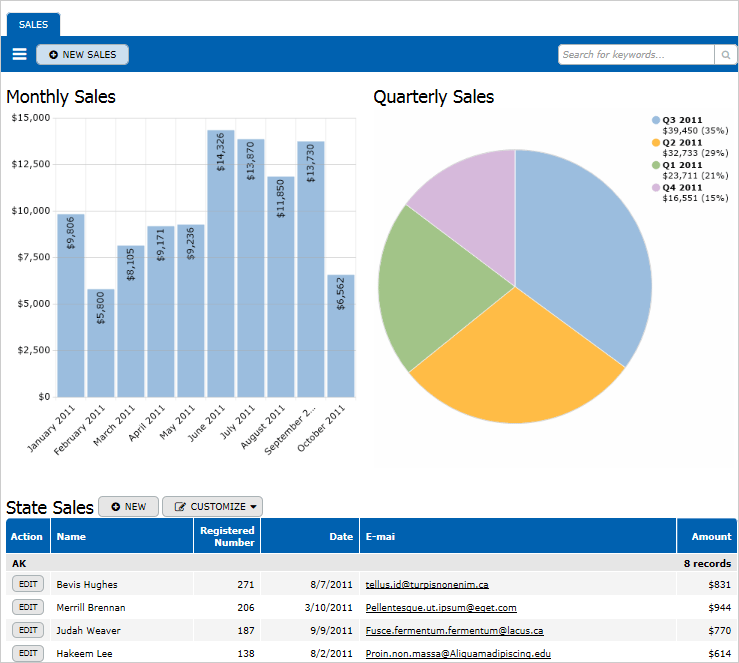The image size is (739, 663).
Task: Click the February 2011 bar $5,800
Action: tap(101, 343)
